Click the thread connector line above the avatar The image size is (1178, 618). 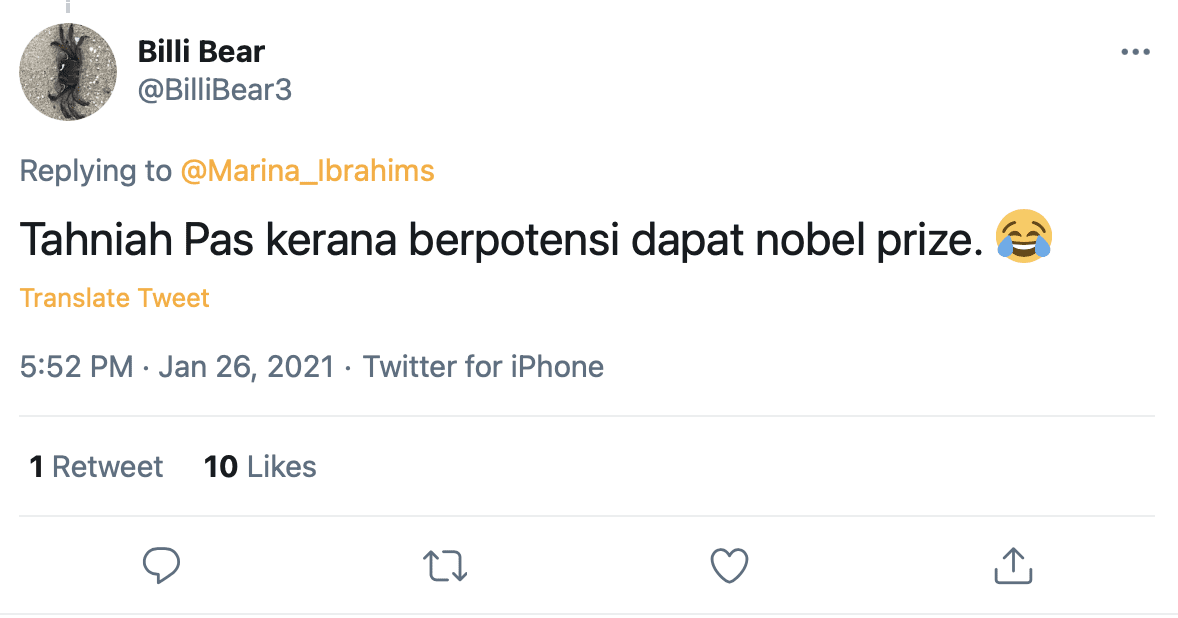pyautogui.click(x=68, y=6)
